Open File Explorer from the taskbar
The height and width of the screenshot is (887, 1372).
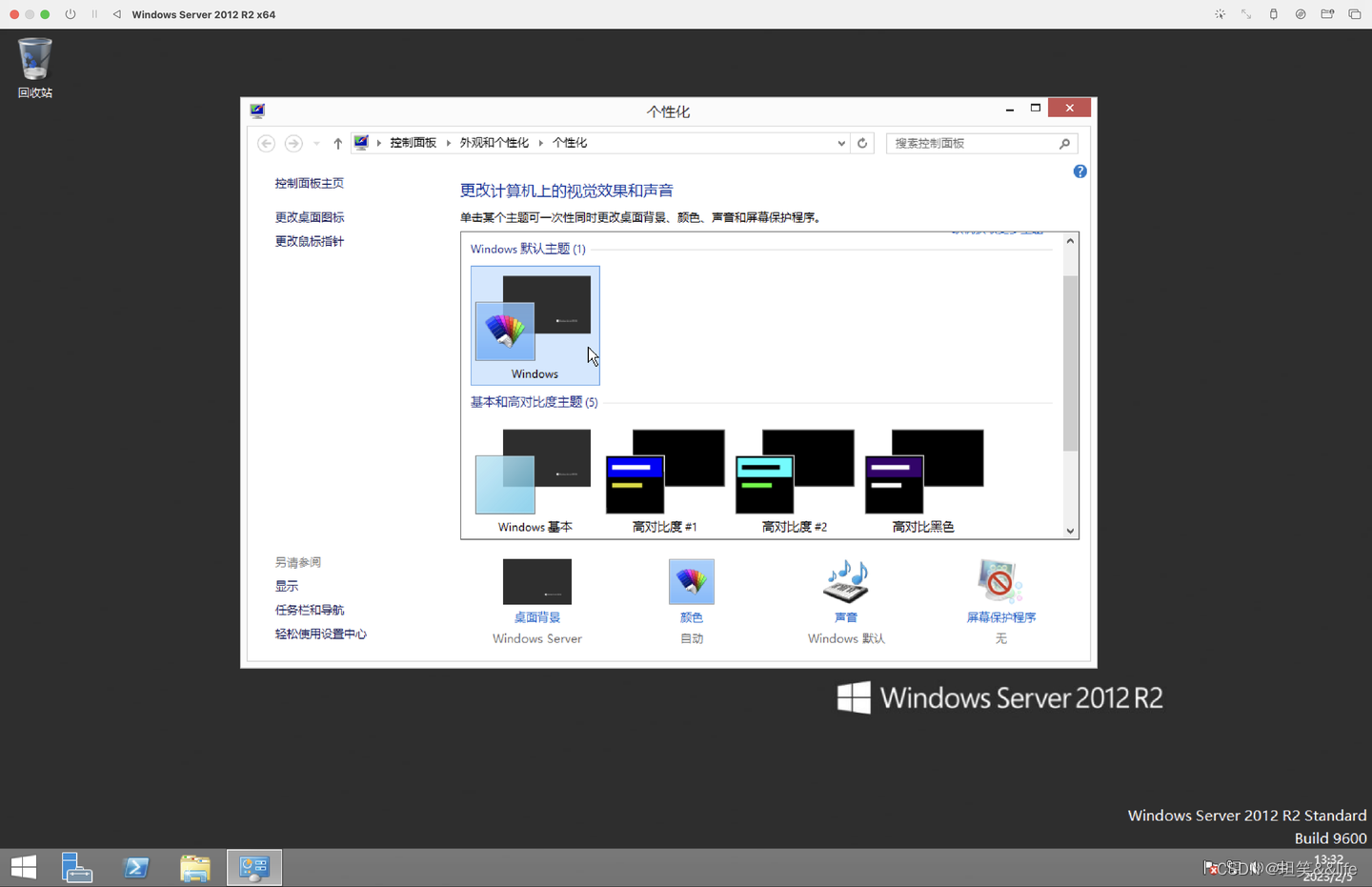pyautogui.click(x=195, y=867)
